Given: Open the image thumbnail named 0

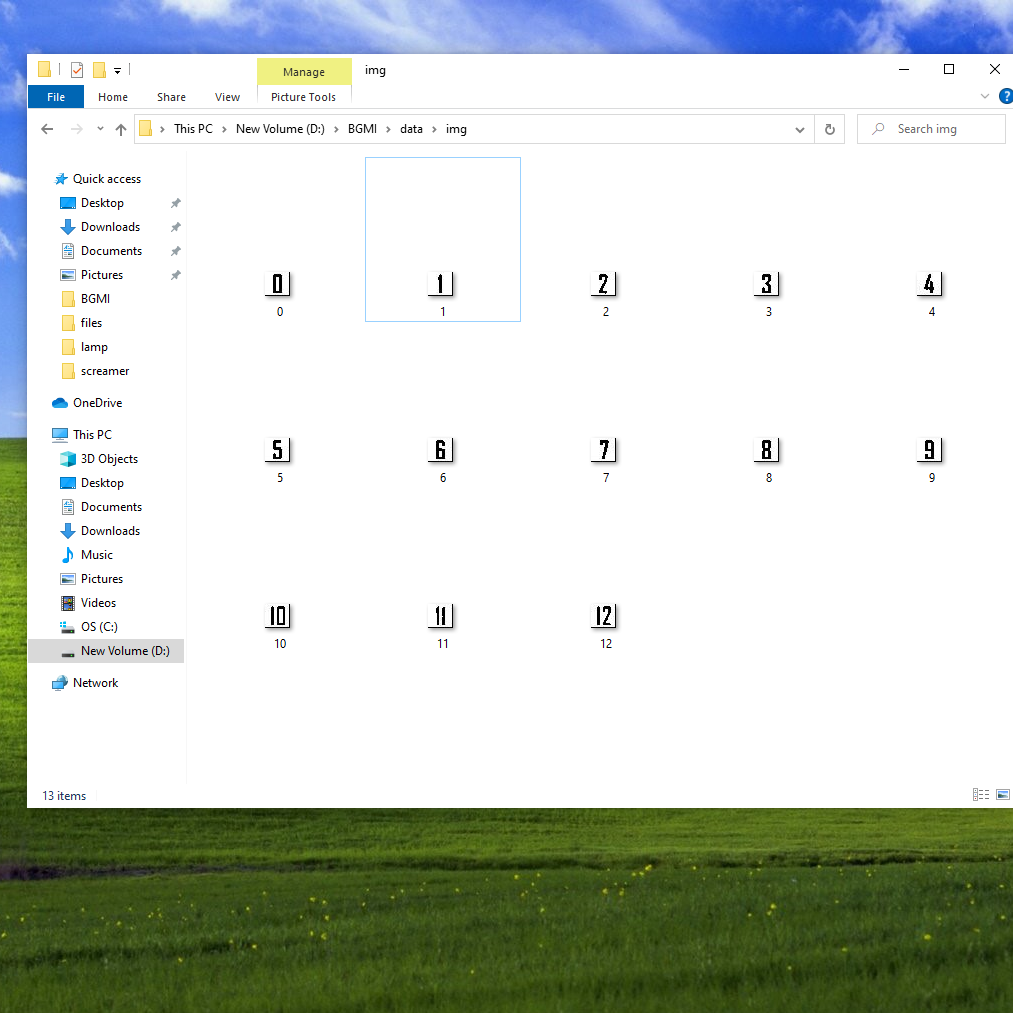Looking at the screenshot, I should click(x=278, y=284).
